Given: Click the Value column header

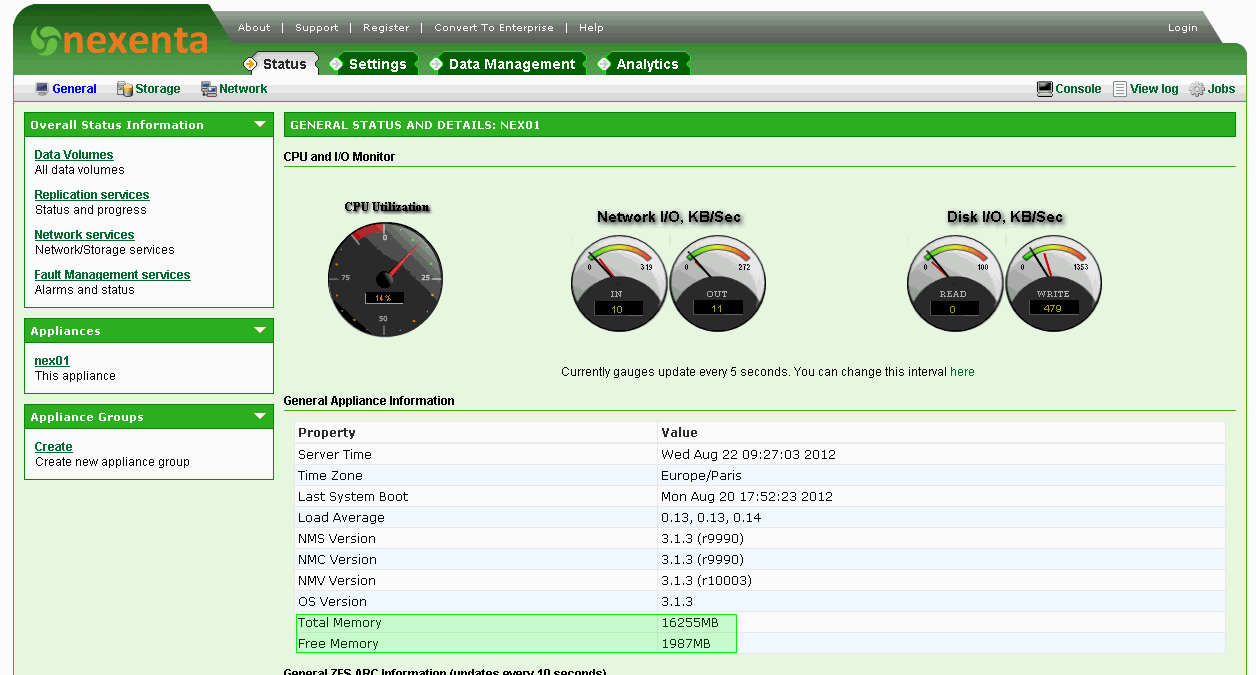Looking at the screenshot, I should (679, 433).
